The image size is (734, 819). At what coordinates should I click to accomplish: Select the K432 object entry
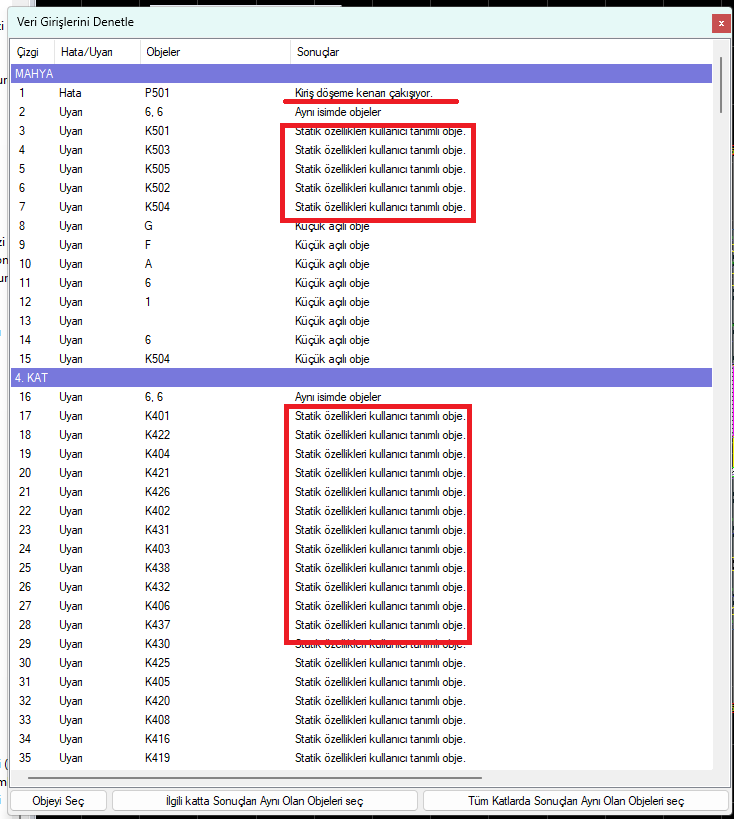tap(157, 587)
